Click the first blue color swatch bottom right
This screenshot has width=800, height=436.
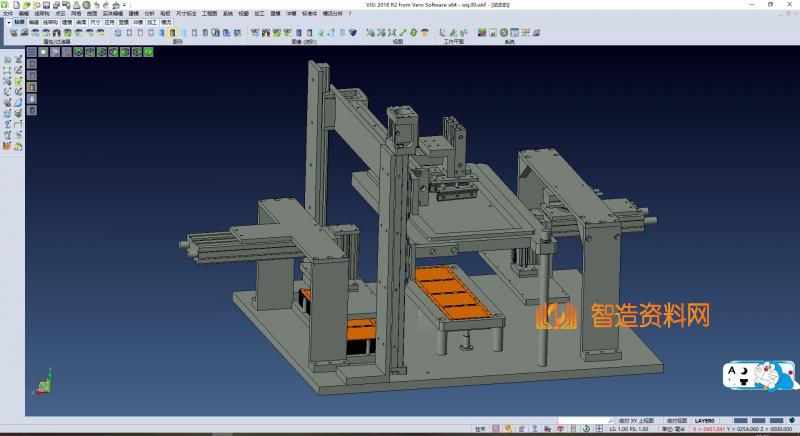(x=740, y=420)
